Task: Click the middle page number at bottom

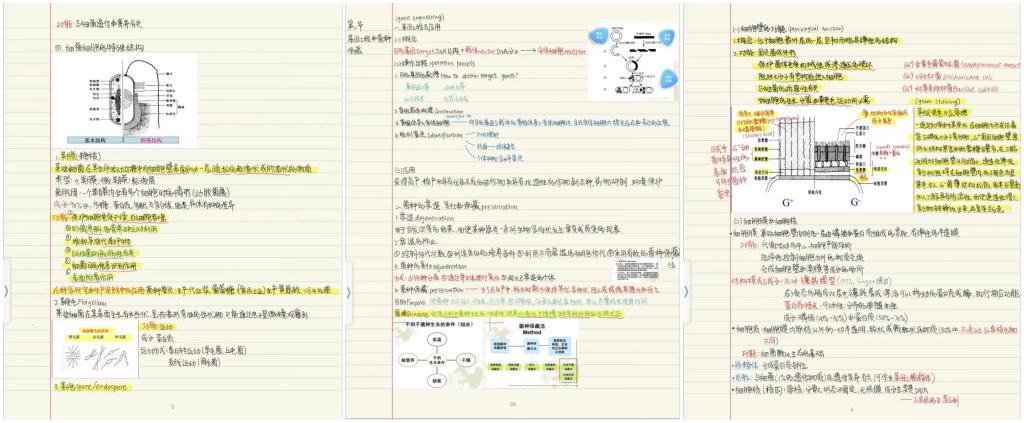Action: (512, 406)
